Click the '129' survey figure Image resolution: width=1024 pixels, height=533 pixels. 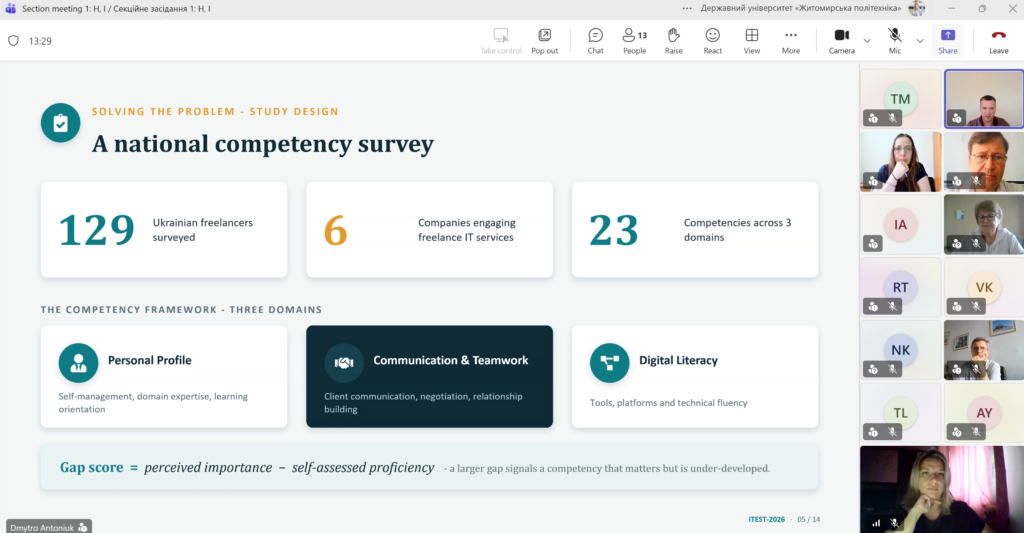(97, 230)
